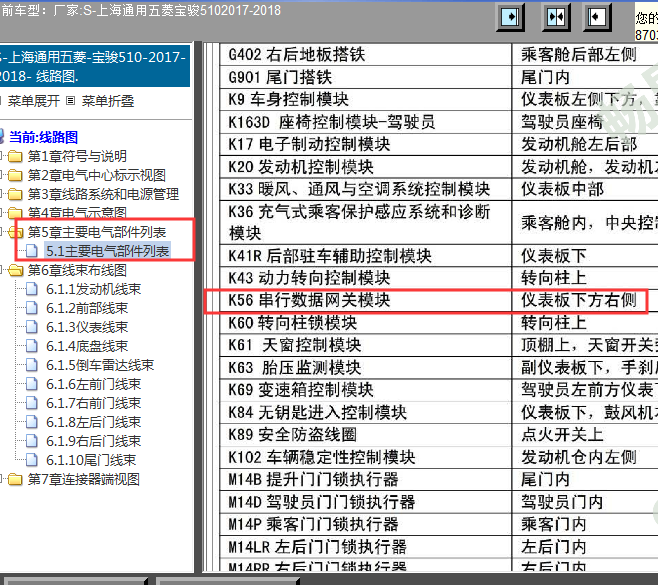Click folder icon of 第3章线路系统和电源管理
This screenshot has width=658, height=585.
pos(16,194)
